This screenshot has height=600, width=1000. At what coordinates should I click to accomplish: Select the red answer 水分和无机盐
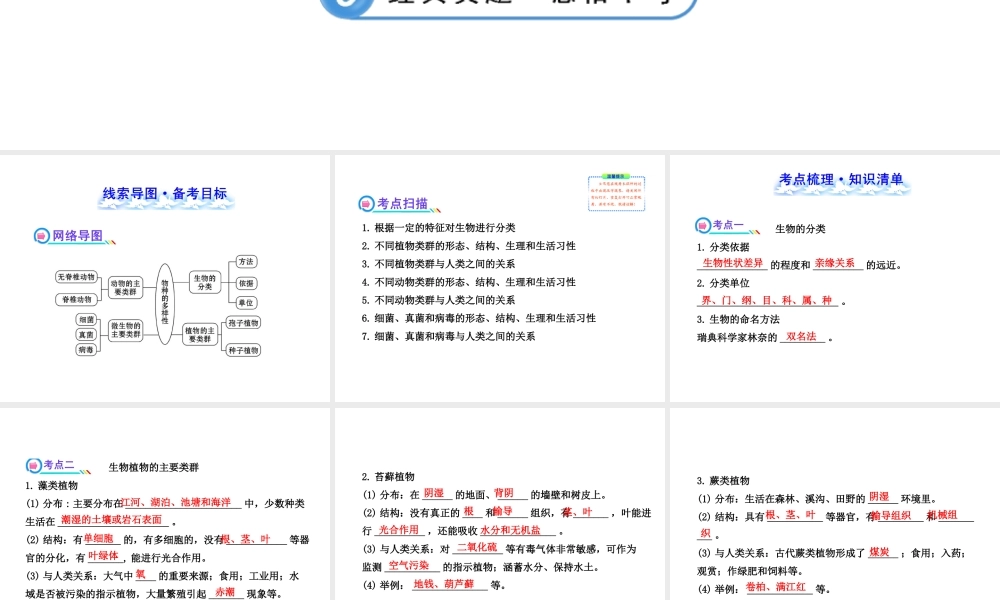click(511, 530)
